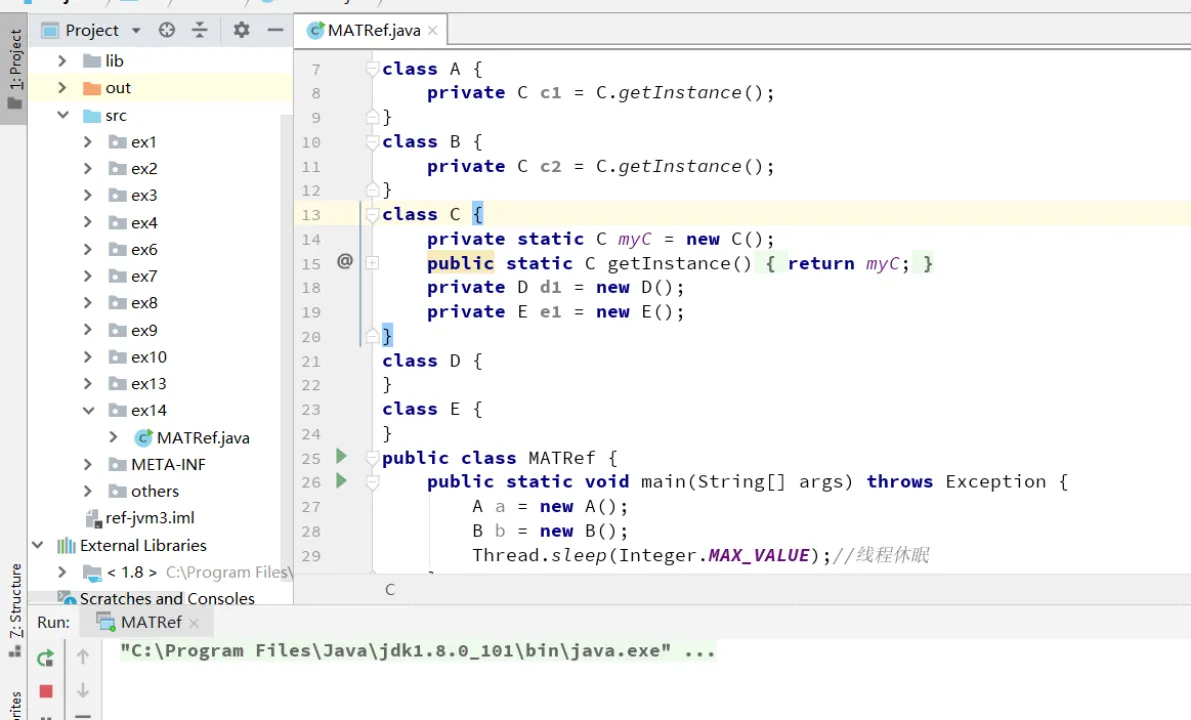Expand the lib folder
Image resolution: width=1191 pixels, height=720 pixels.
pos(62,61)
